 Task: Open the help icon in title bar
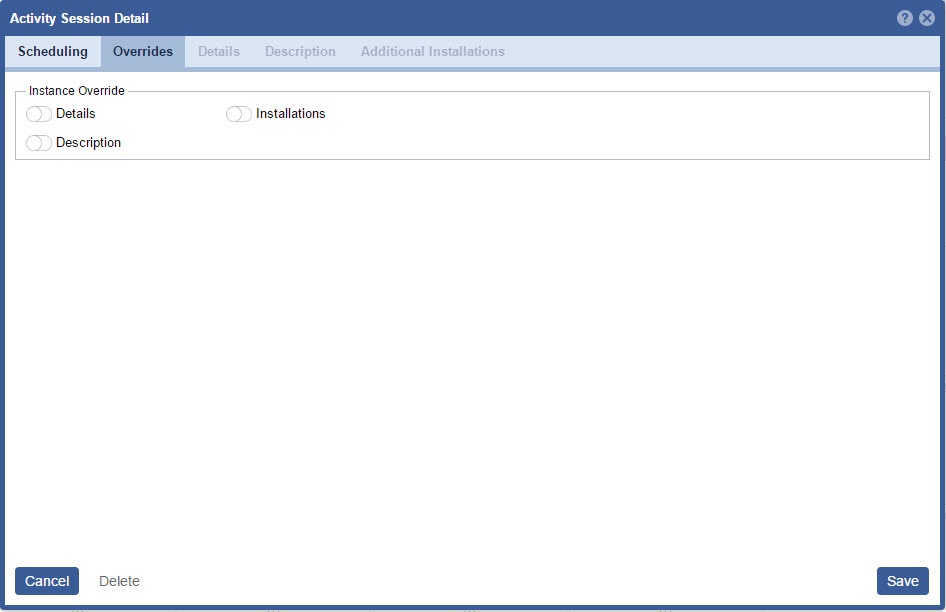tap(905, 18)
